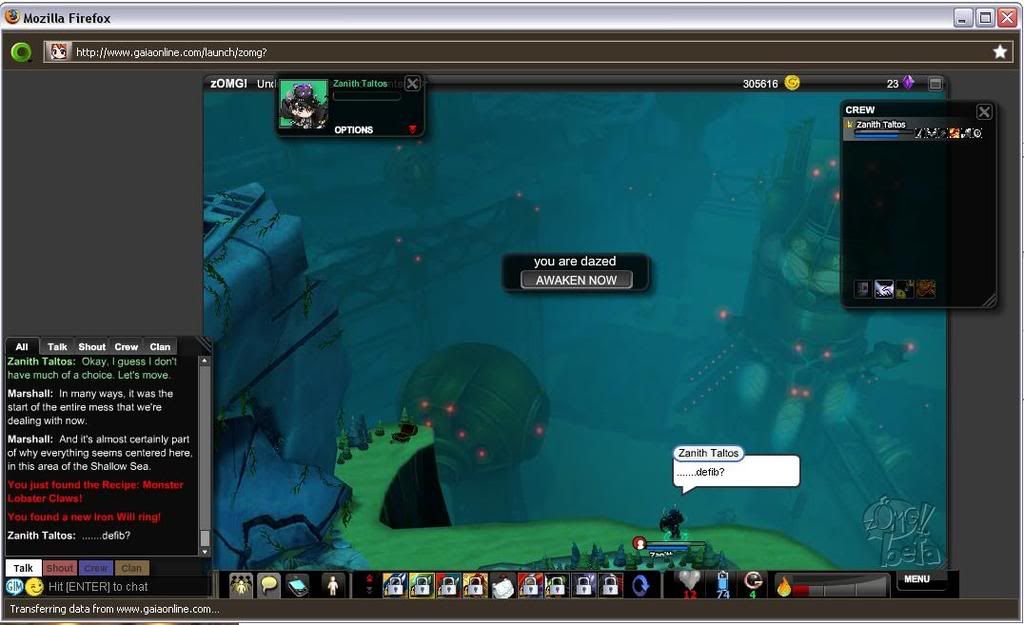Click the Gaia site favicon
Viewport: 1024px width, 625px height.
pyautogui.click(x=59, y=52)
